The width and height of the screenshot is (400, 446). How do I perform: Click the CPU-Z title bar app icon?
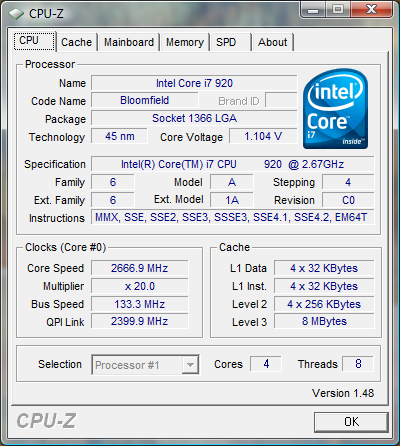pyautogui.click(x=16, y=14)
